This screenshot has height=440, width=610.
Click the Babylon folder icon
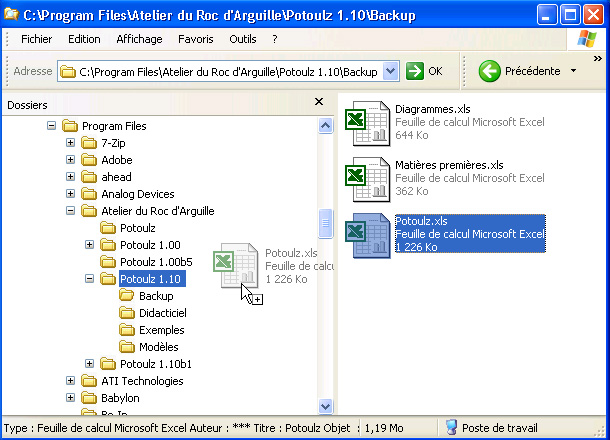[89, 398]
